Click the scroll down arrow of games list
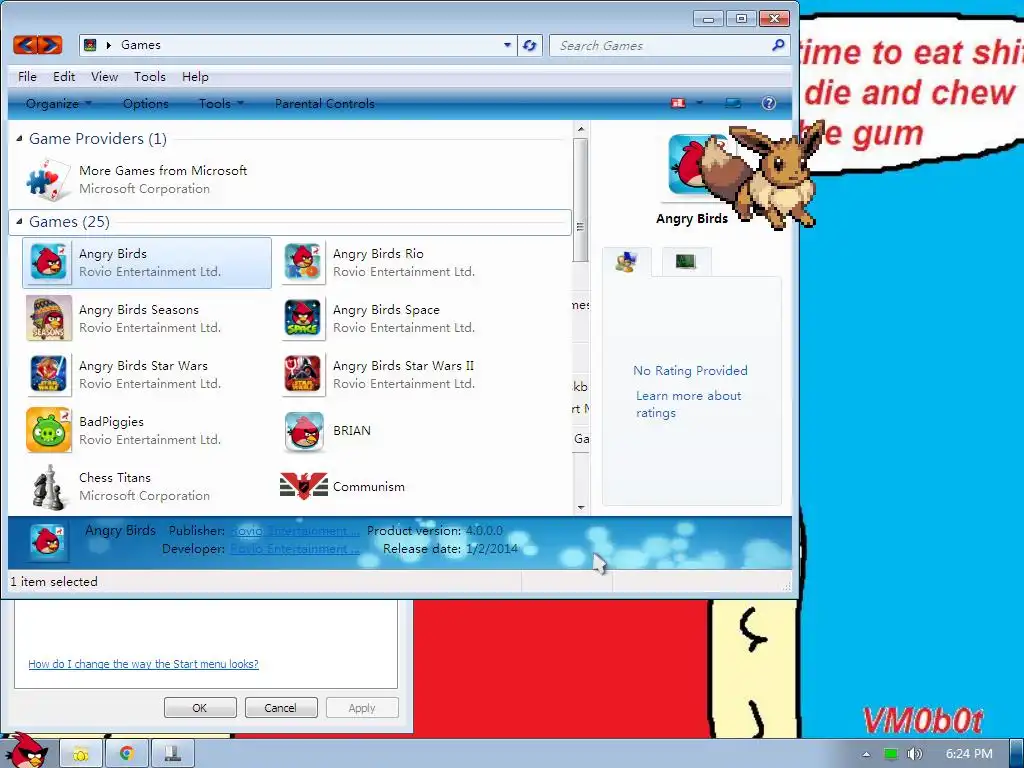The width and height of the screenshot is (1024, 768). click(581, 507)
